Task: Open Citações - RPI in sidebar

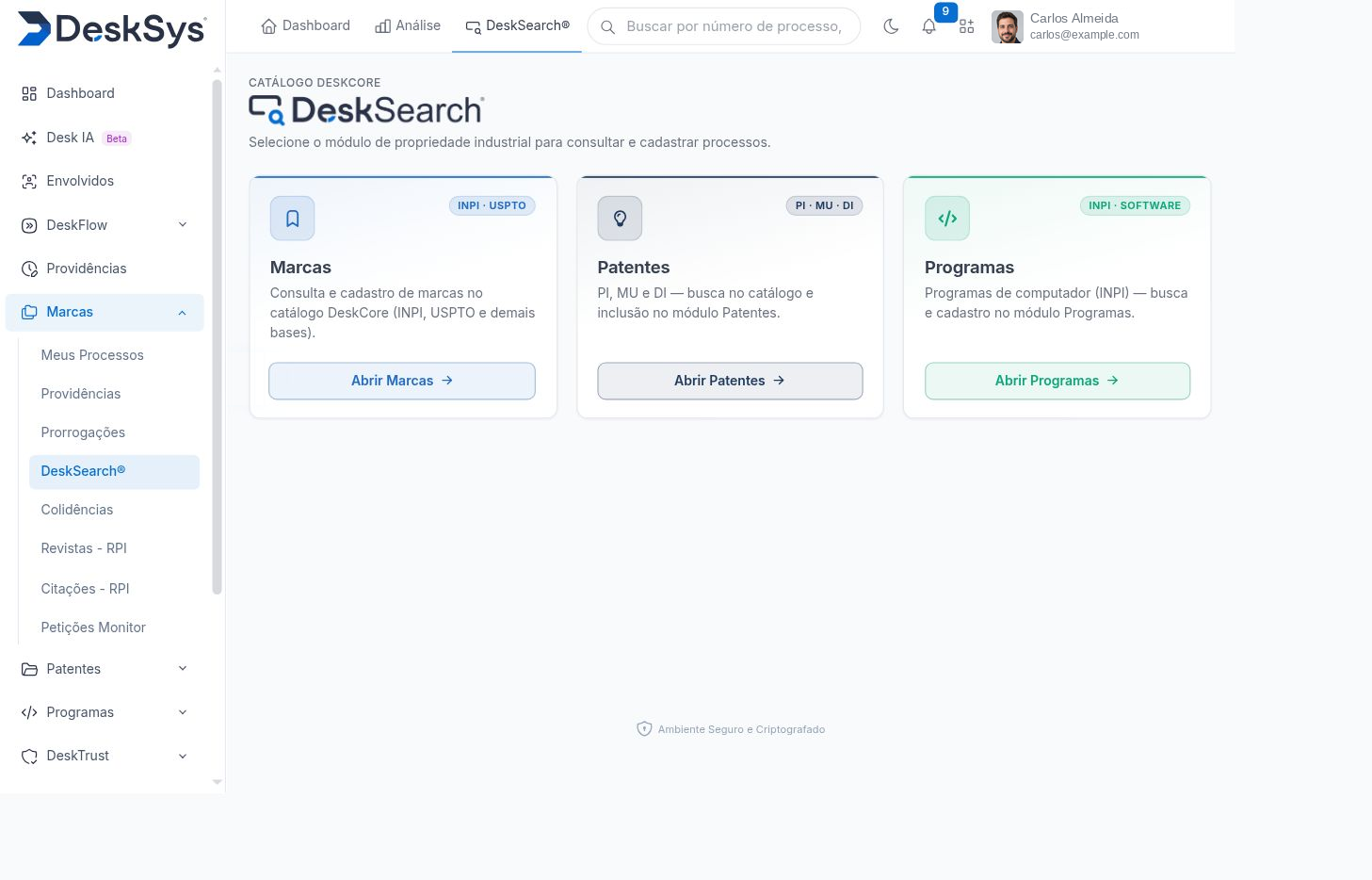Action: coord(114,589)
